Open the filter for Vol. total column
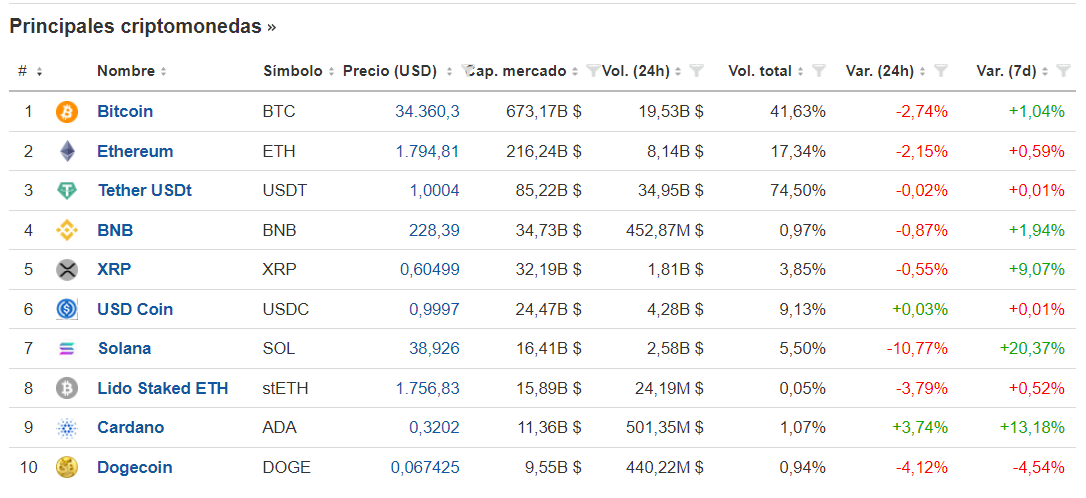Image resolution: width=1086 pixels, height=498 pixels. click(x=818, y=71)
